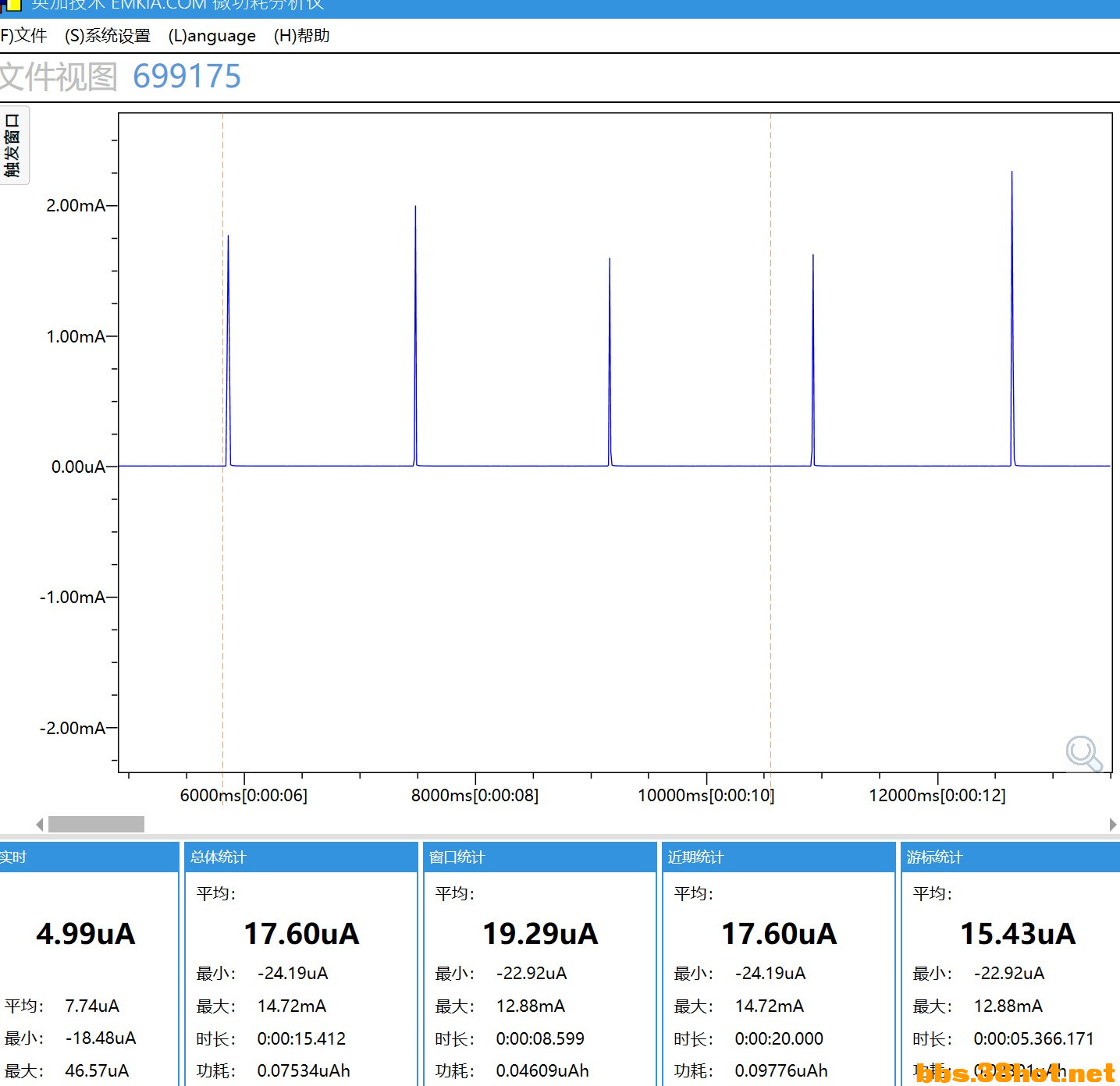Click the 窗口统计 min value -22.92uA
The height and width of the screenshot is (1086, 1120).
532,974
